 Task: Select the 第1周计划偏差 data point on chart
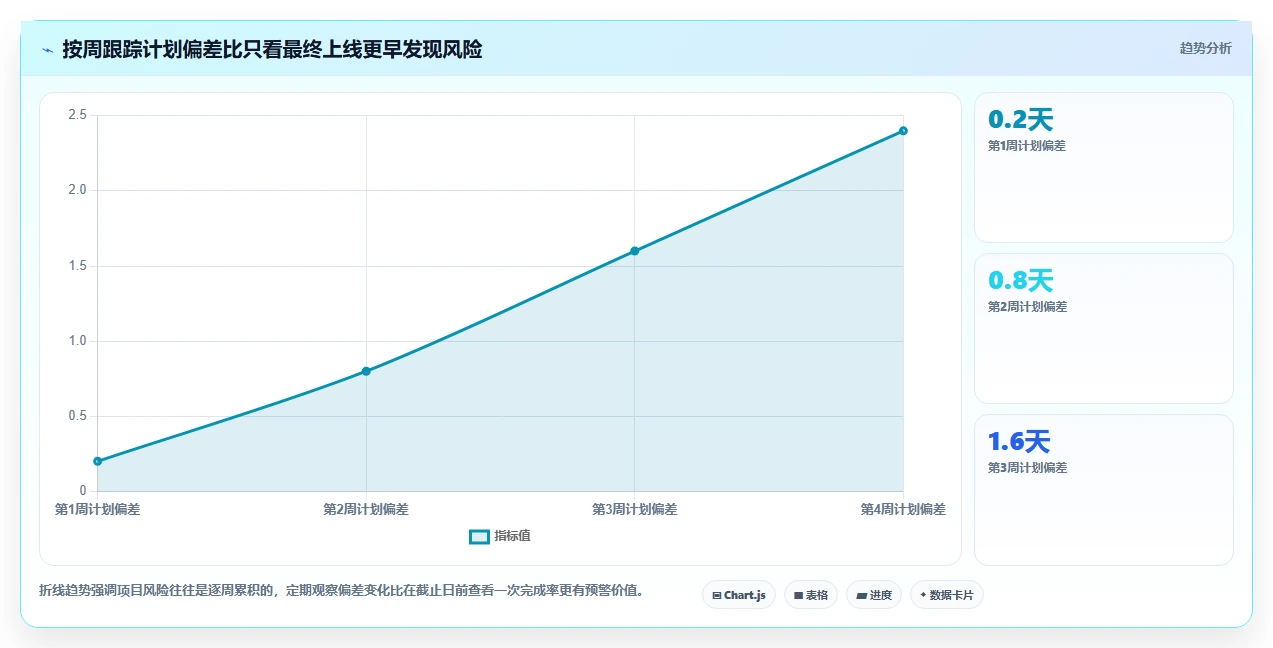pyautogui.click(x=98, y=461)
